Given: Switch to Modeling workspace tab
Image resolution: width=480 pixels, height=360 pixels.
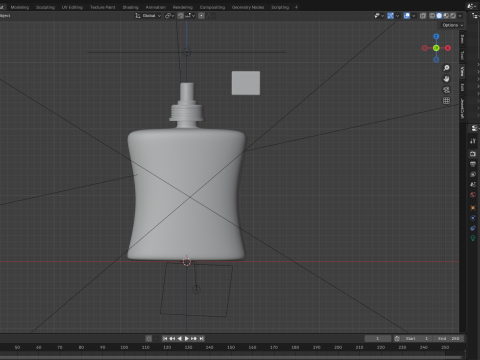Looking at the screenshot, I should point(20,7).
